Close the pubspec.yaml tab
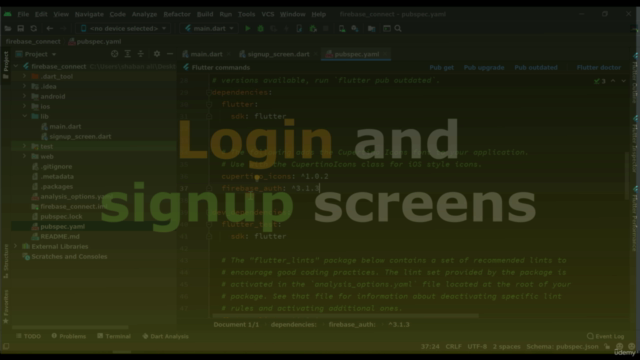This screenshot has height=360, width=640. (385, 54)
